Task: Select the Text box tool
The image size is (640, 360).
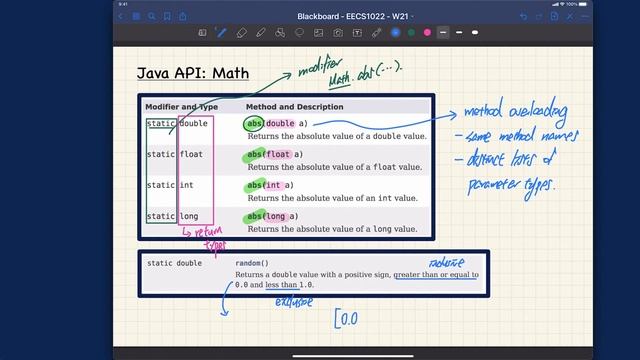Action: click(x=357, y=33)
